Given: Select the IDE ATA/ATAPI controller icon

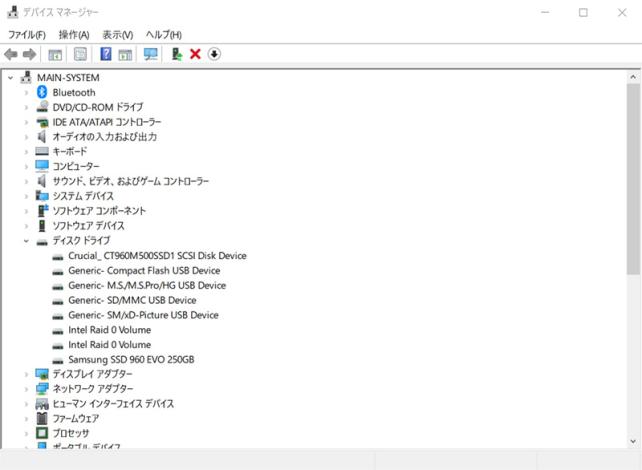Looking at the screenshot, I should 42,122.
